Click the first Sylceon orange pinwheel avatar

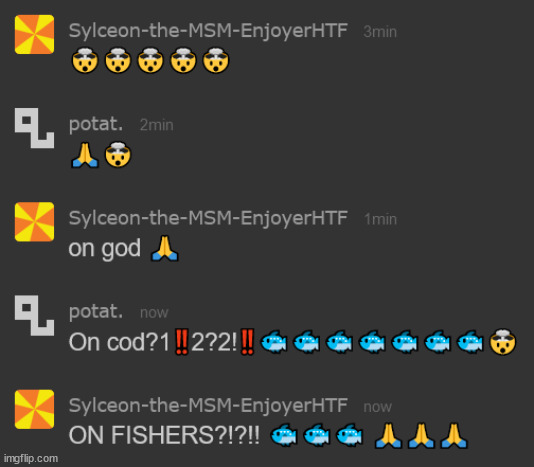point(34,34)
